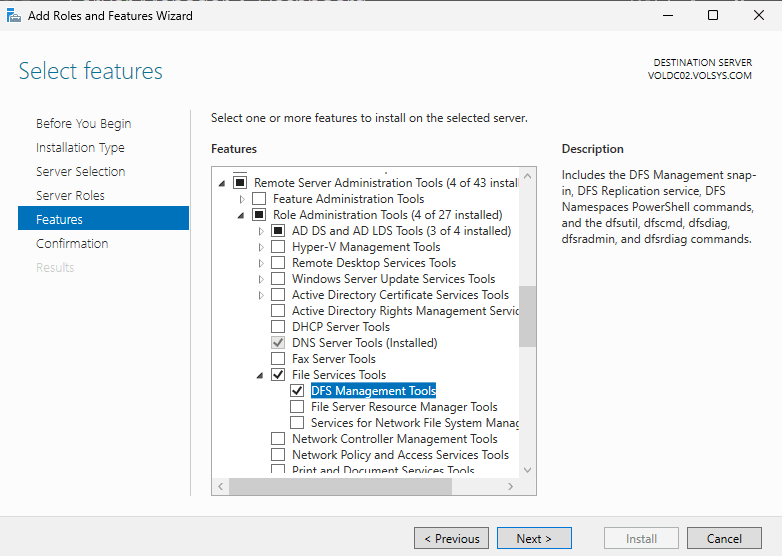Click the Next button
This screenshot has width=782, height=556.
[534, 538]
